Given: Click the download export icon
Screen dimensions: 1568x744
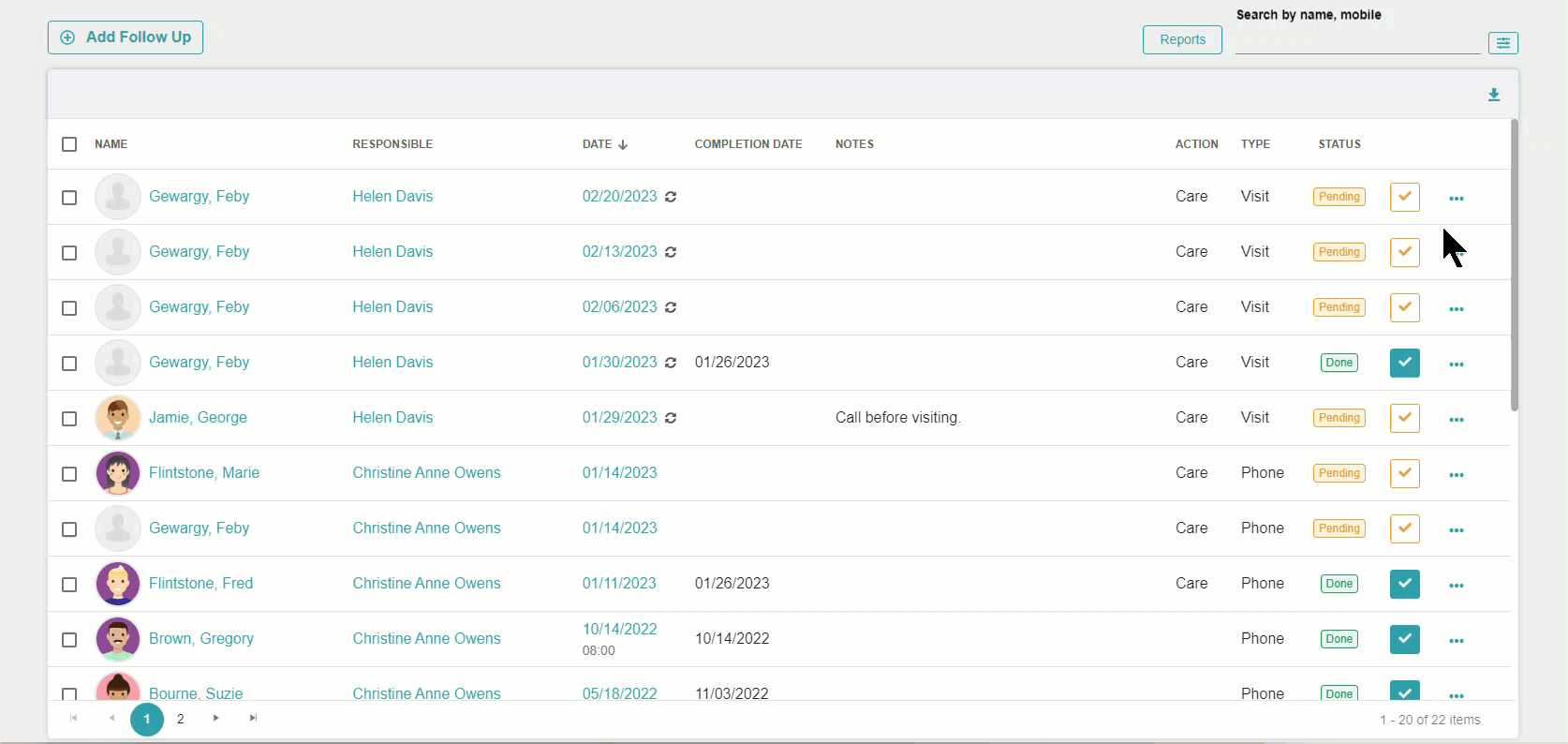Looking at the screenshot, I should [1493, 95].
